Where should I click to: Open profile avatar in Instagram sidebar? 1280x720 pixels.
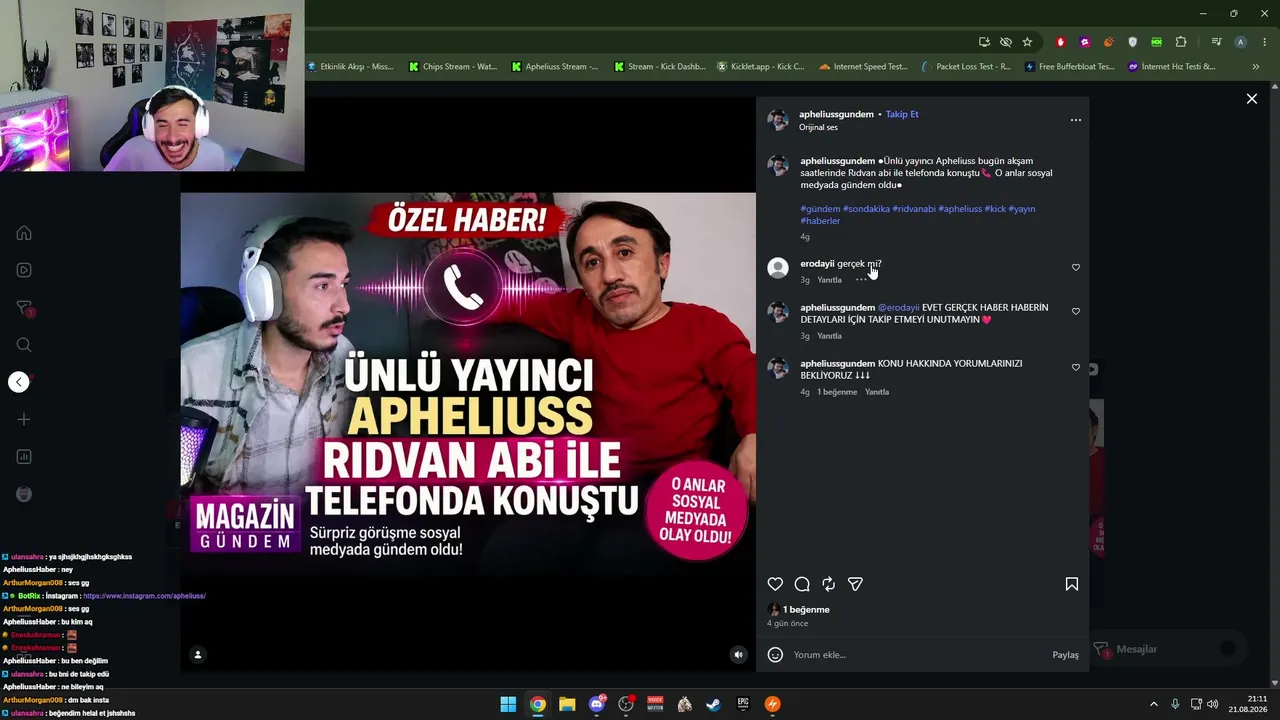24,494
